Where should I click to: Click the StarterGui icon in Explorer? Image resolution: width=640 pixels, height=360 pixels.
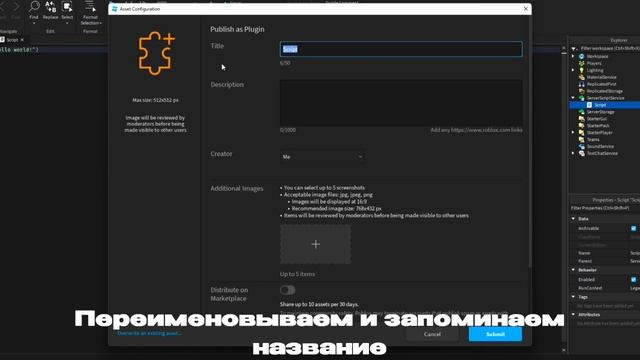tap(582, 119)
